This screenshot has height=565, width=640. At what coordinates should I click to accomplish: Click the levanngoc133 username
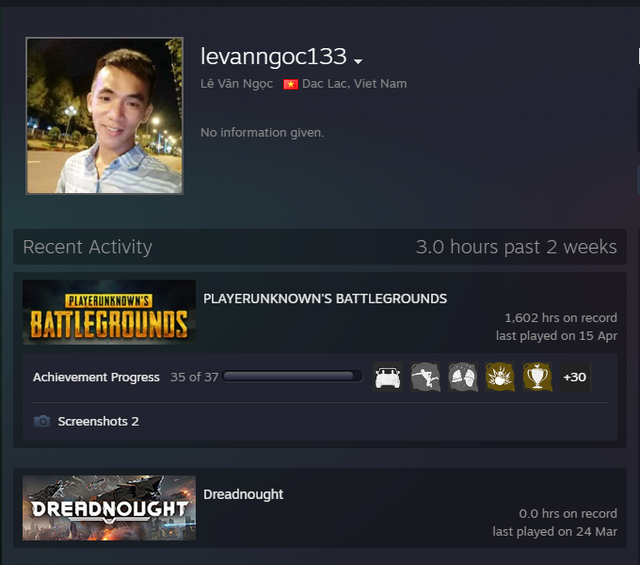273,57
